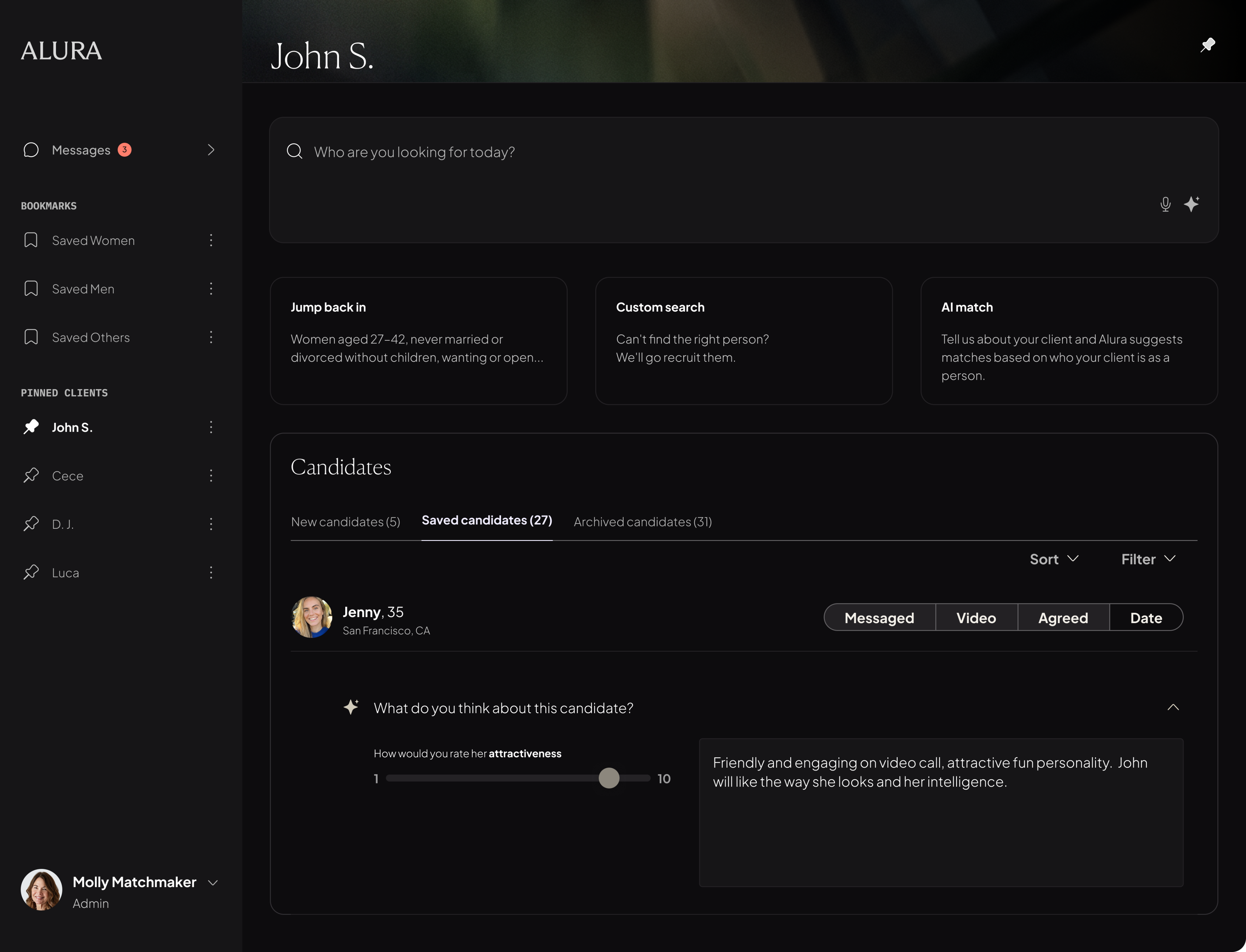Open the Filter dropdown
The image size is (1246, 952).
click(x=1149, y=559)
